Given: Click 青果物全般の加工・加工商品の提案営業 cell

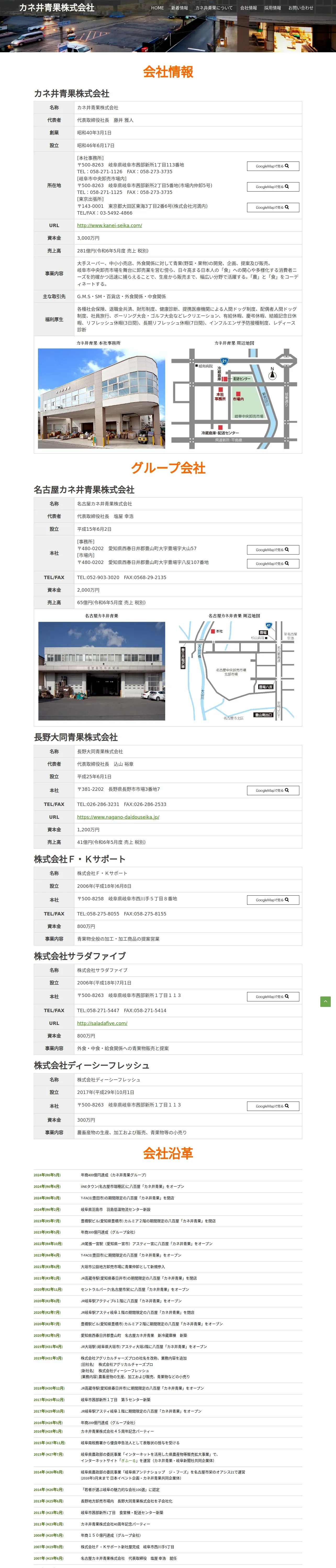Looking at the screenshot, I should [x=188, y=939].
